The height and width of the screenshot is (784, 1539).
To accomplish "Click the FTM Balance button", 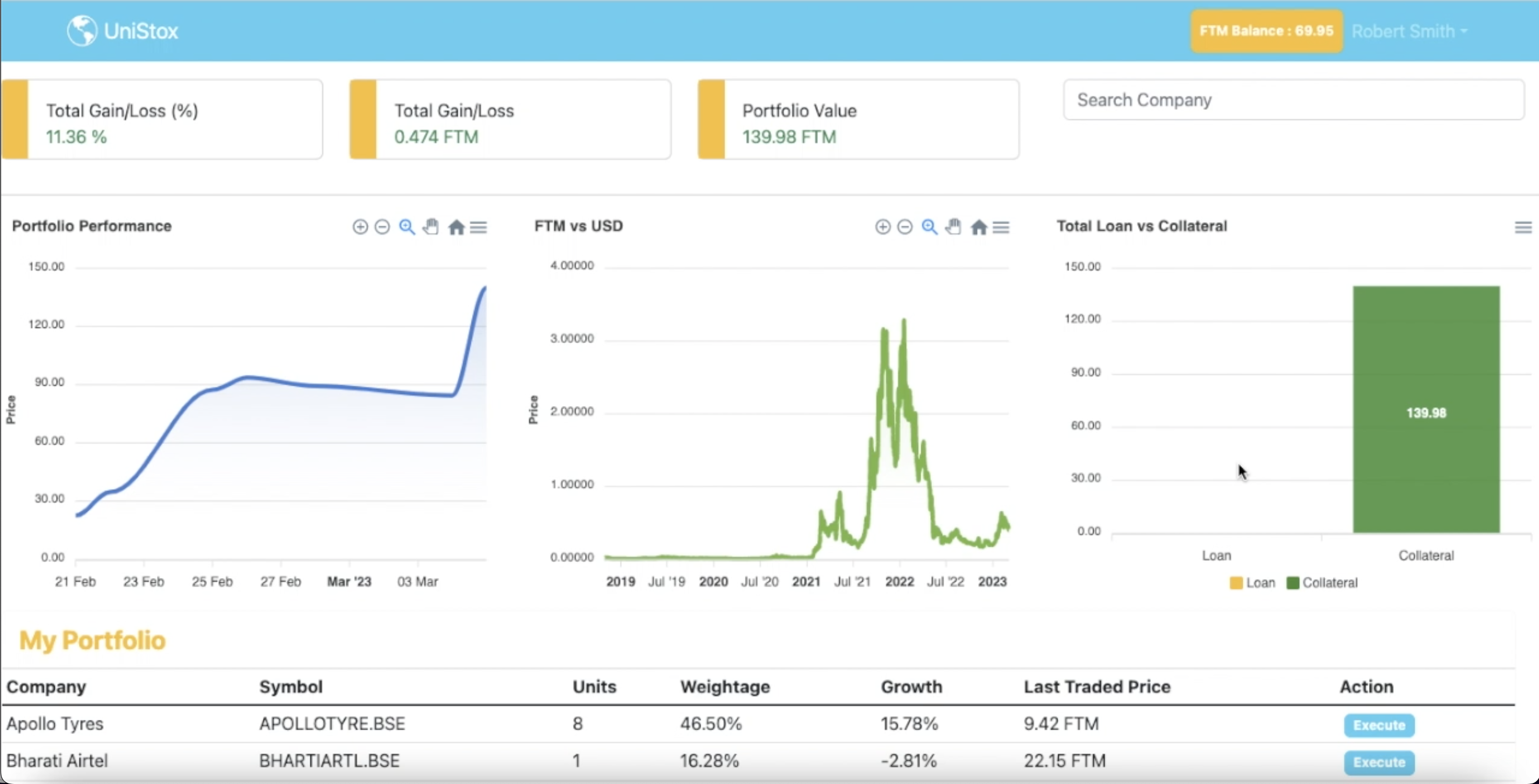I will pos(1266,31).
